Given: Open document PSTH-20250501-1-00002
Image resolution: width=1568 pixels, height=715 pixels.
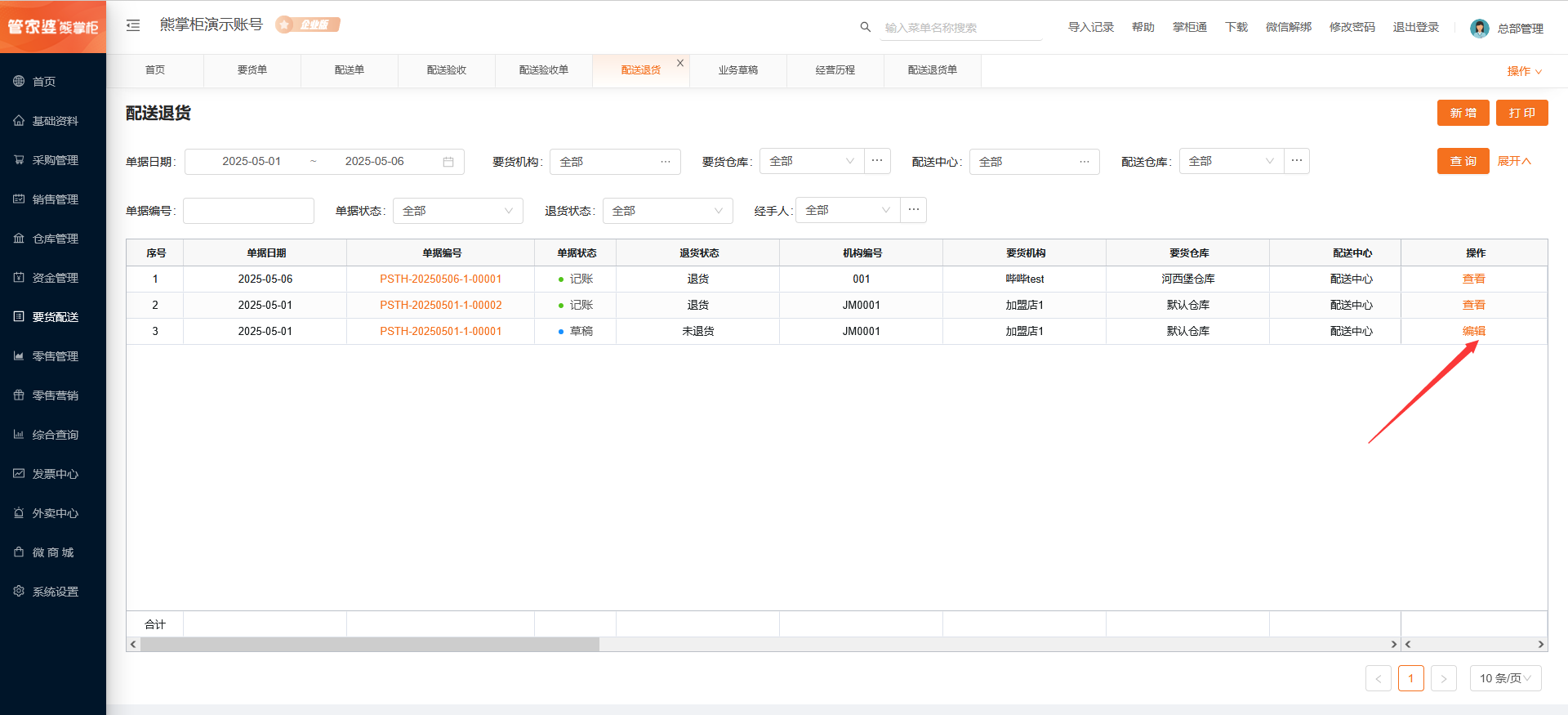Looking at the screenshot, I should [441, 306].
